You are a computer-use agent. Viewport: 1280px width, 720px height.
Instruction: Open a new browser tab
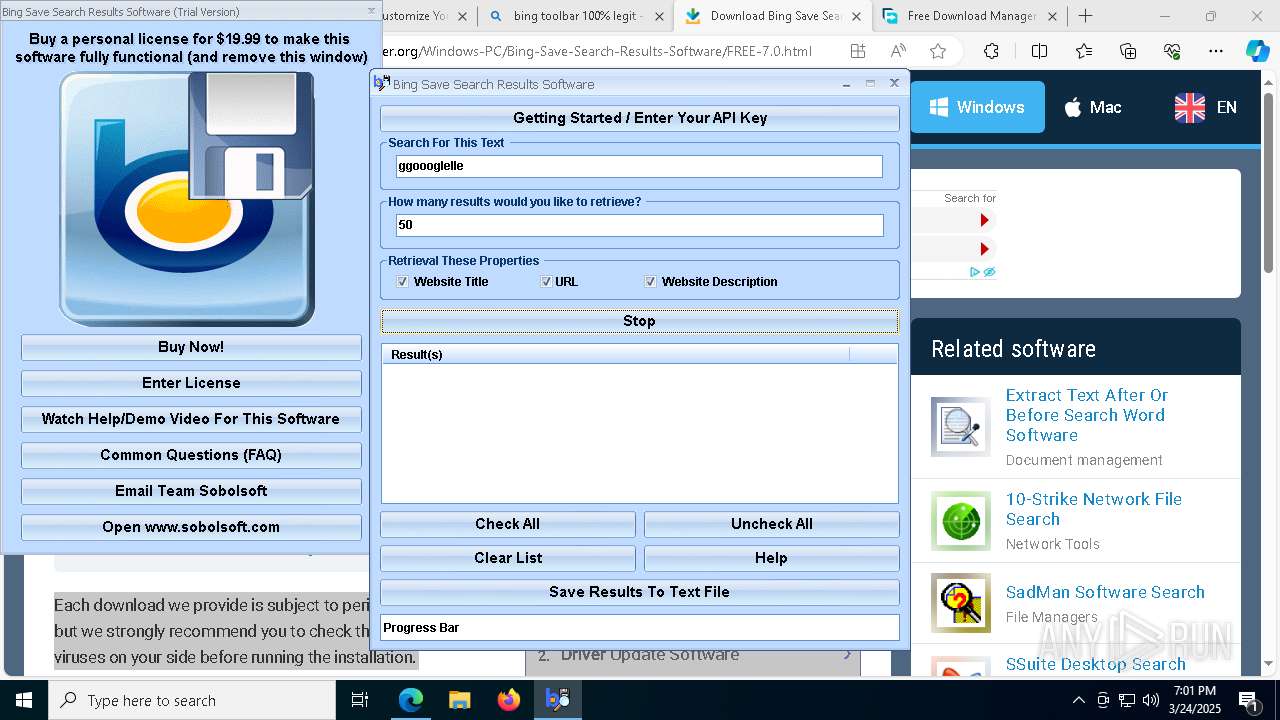(x=1085, y=16)
